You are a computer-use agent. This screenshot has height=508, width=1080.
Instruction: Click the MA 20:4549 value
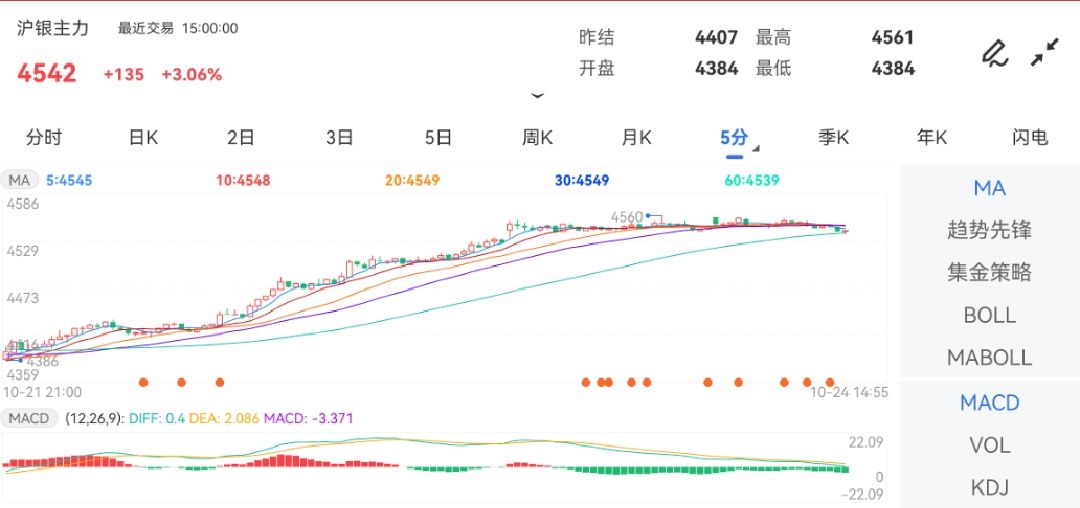coord(412,180)
